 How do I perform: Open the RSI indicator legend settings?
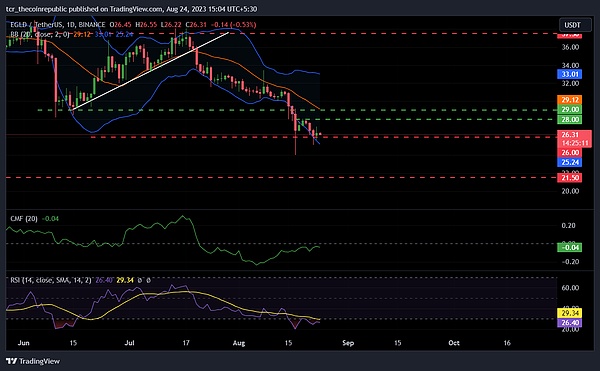[51, 280]
